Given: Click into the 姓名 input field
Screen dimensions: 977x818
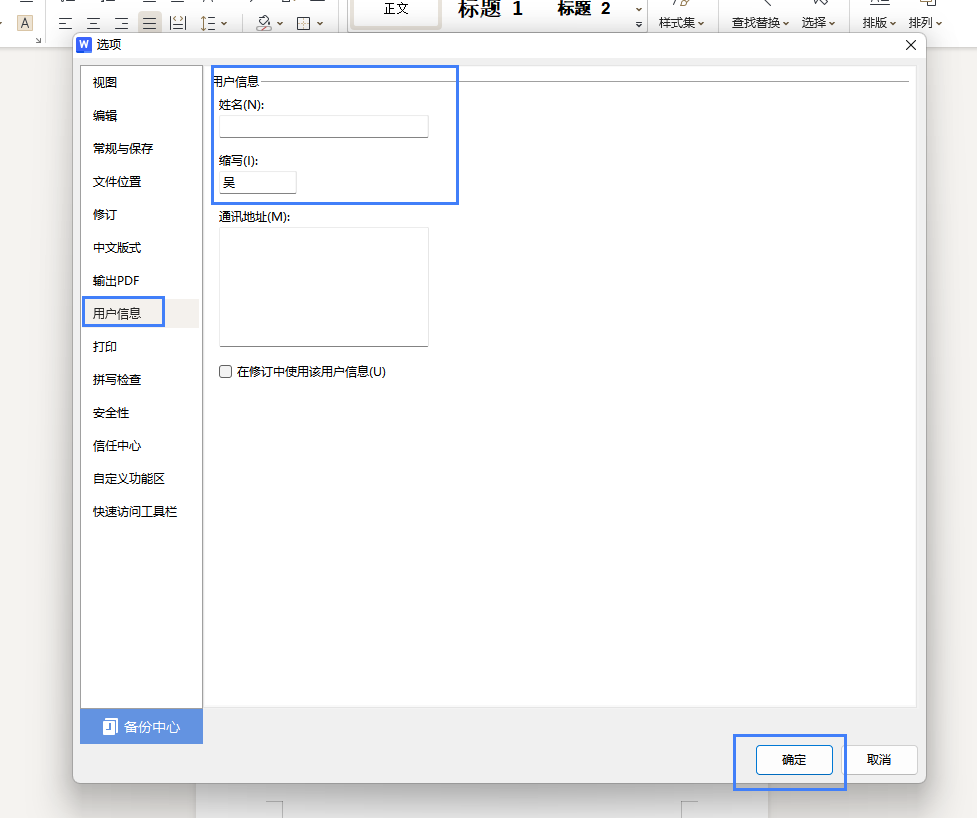Looking at the screenshot, I should 323,126.
